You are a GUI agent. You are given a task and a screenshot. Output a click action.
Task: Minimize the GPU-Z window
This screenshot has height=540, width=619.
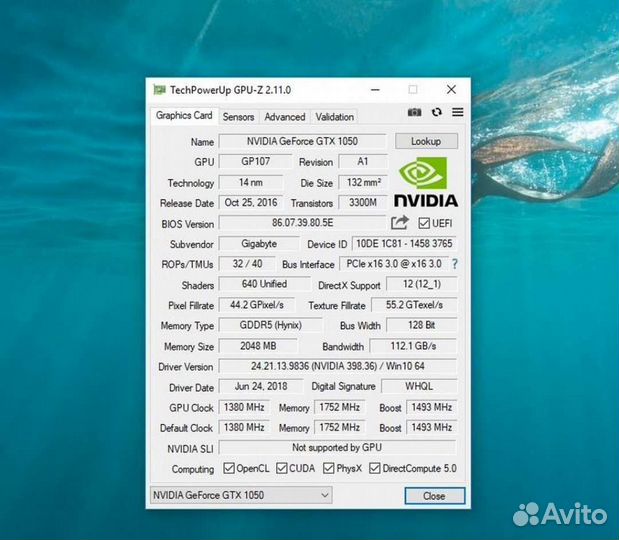click(375, 90)
